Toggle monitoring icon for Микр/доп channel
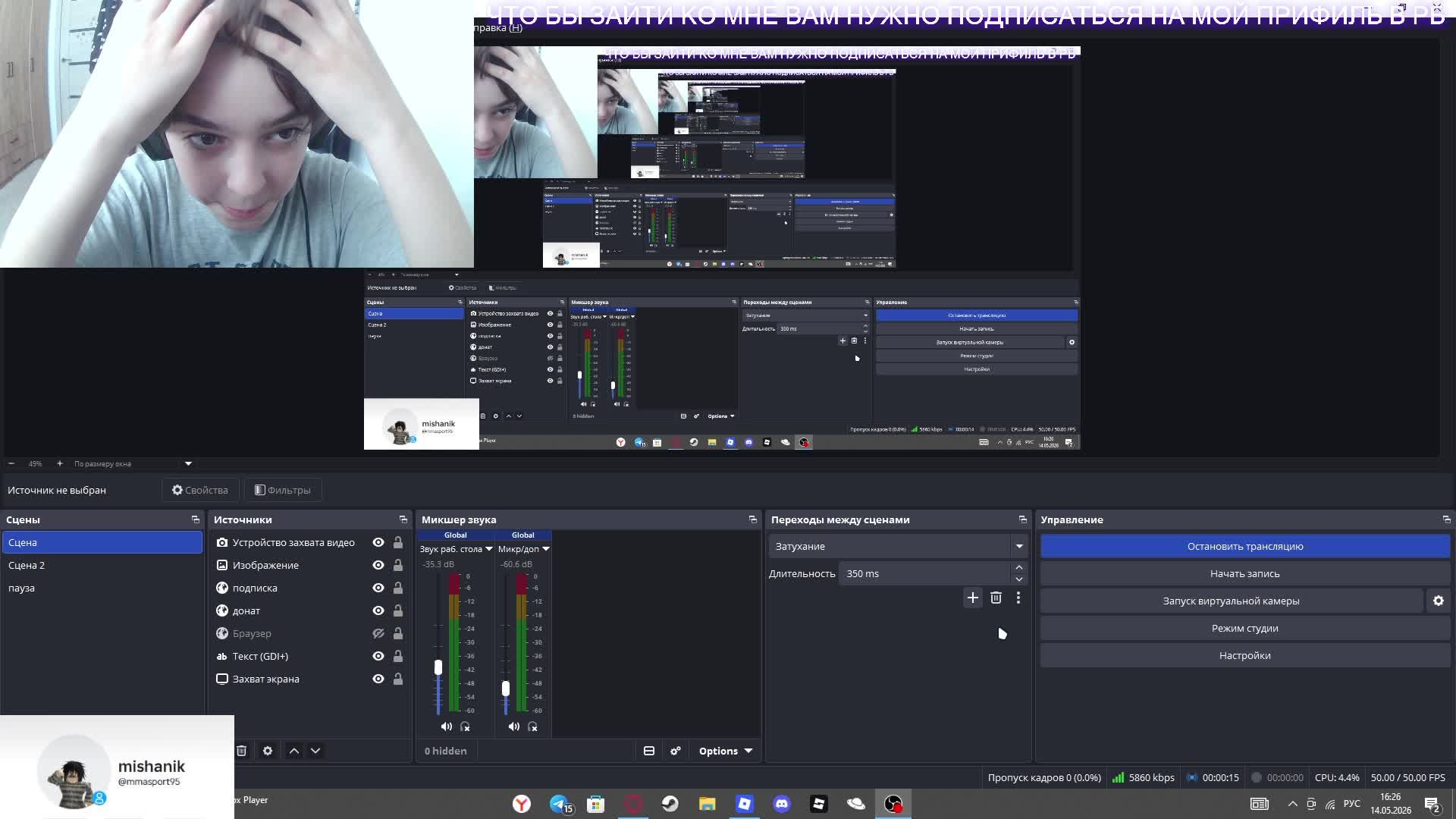 [x=532, y=726]
